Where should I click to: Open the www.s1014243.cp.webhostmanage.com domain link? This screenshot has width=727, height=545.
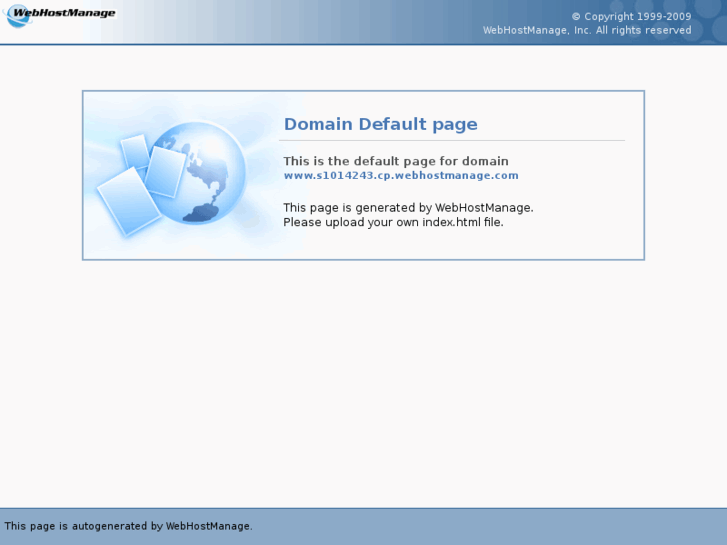[x=401, y=176]
